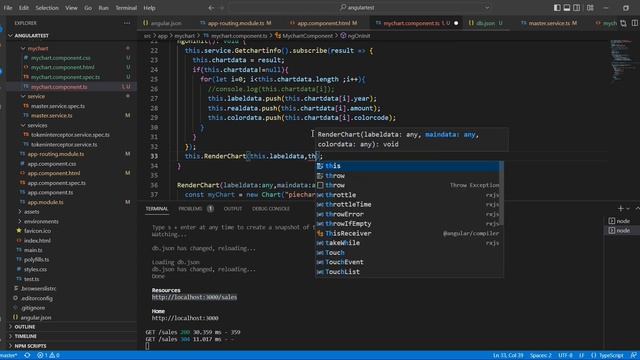
Task: Open app-routing.module.ts in explorer
Action: 56,154
